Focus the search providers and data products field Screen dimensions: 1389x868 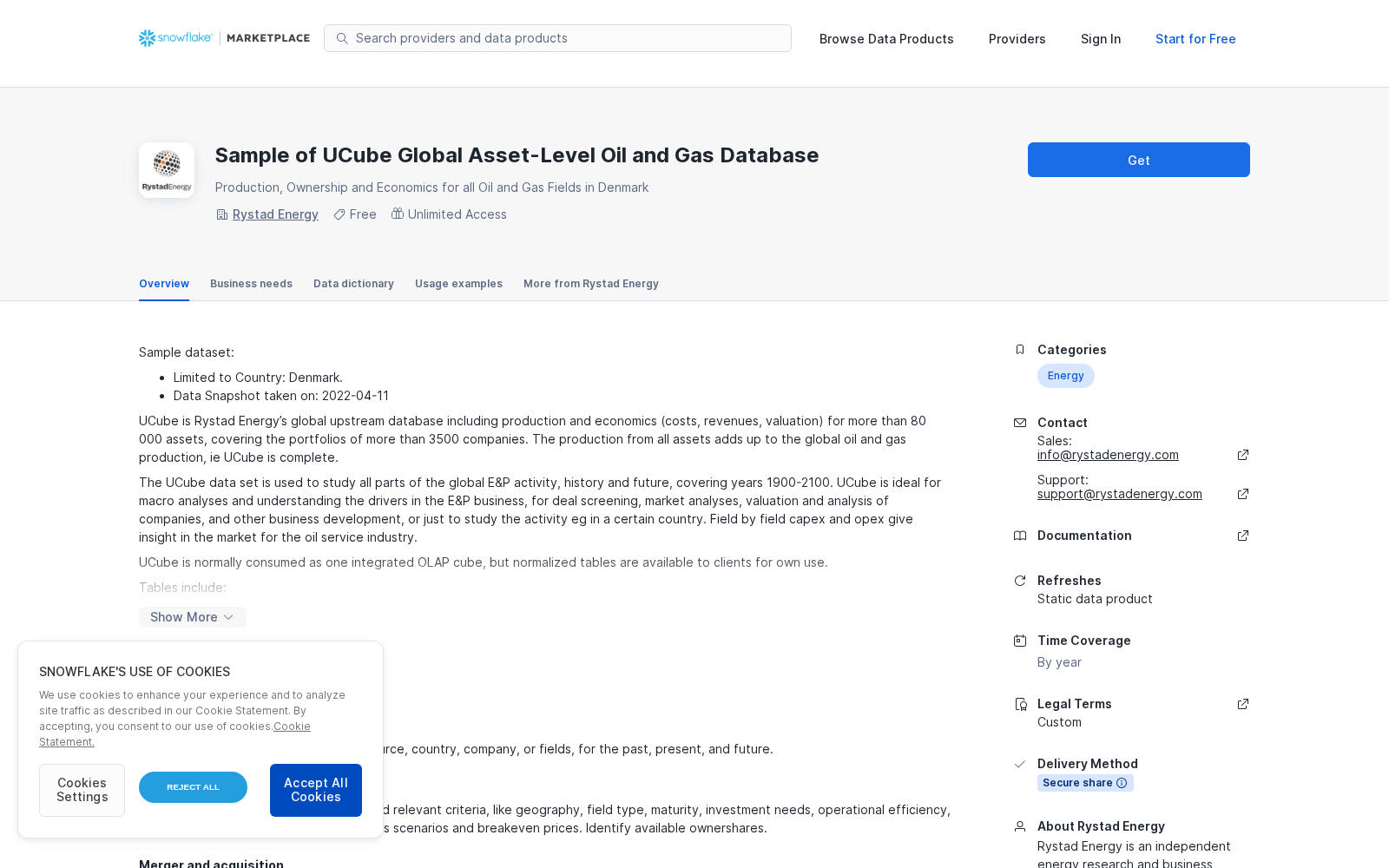click(x=557, y=38)
